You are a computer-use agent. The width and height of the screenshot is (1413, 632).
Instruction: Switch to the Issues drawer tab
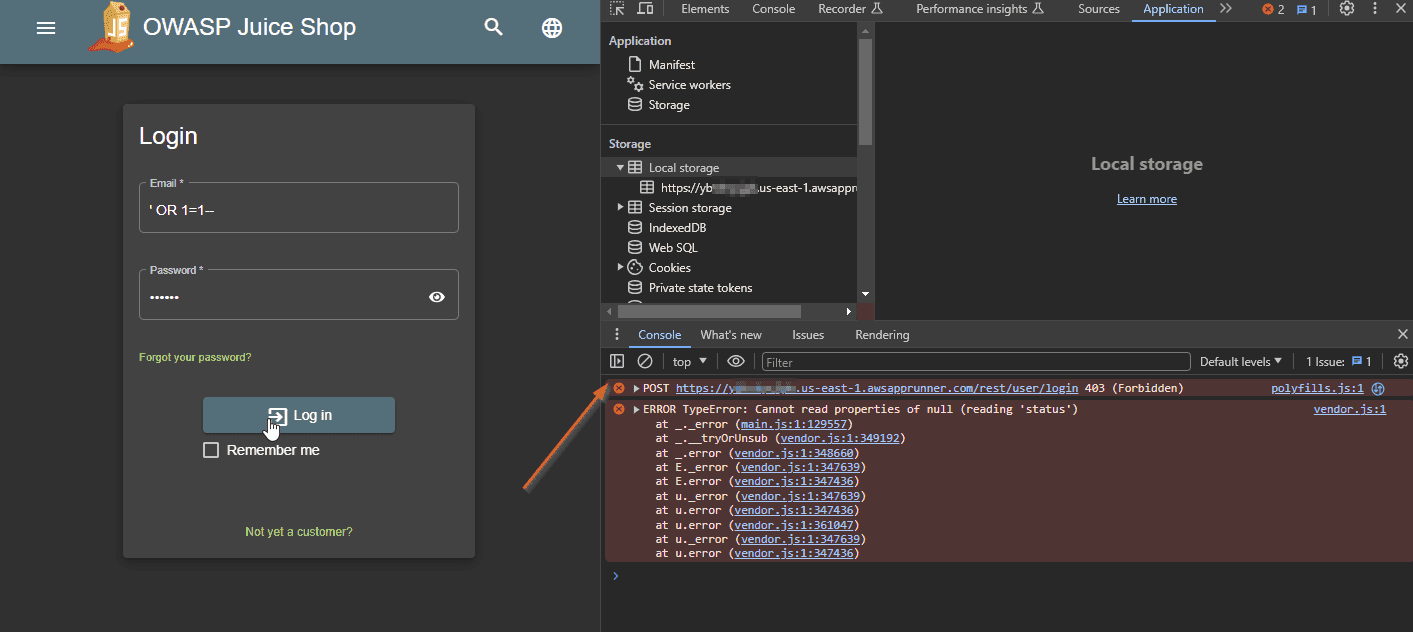click(x=808, y=335)
